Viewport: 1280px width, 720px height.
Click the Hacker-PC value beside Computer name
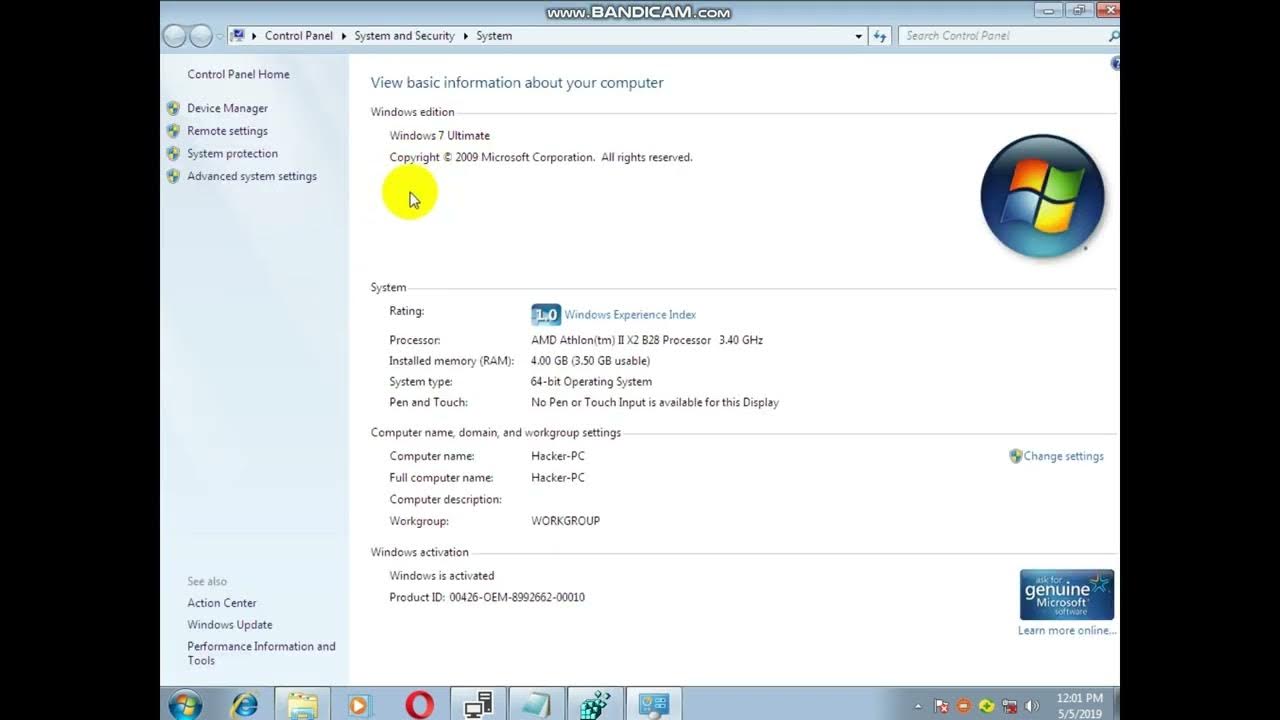tap(558, 456)
